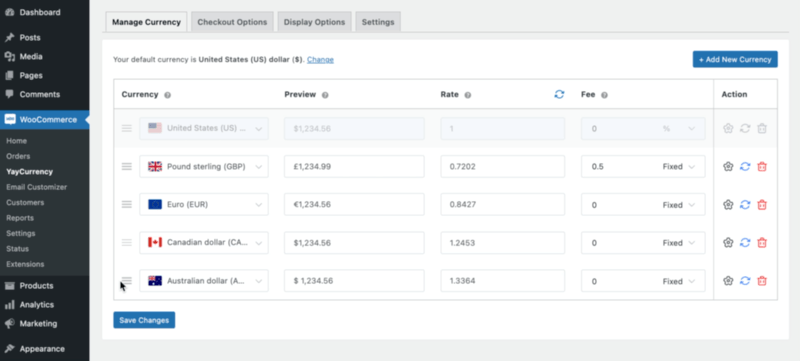Click the greyed settings gear in United States row
Image resolution: width=800 pixels, height=361 pixels.
(728, 128)
